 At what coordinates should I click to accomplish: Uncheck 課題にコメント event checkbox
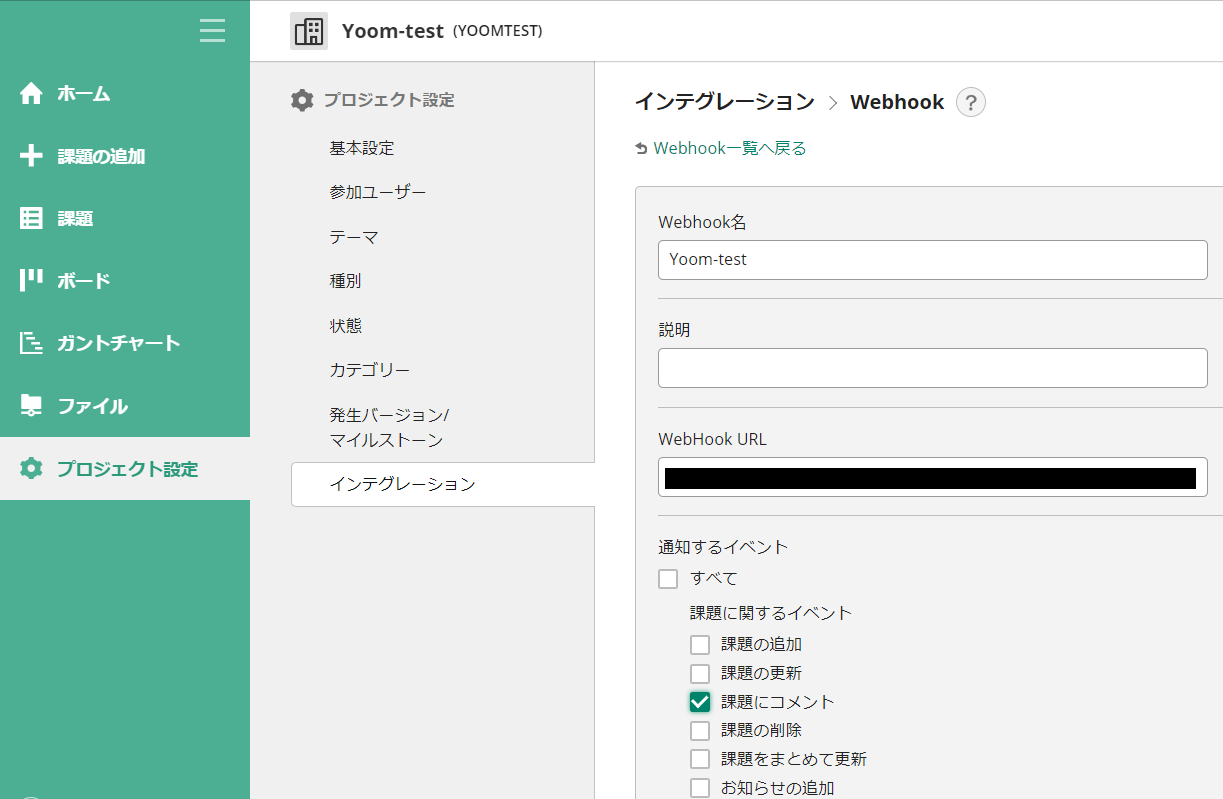(700, 702)
